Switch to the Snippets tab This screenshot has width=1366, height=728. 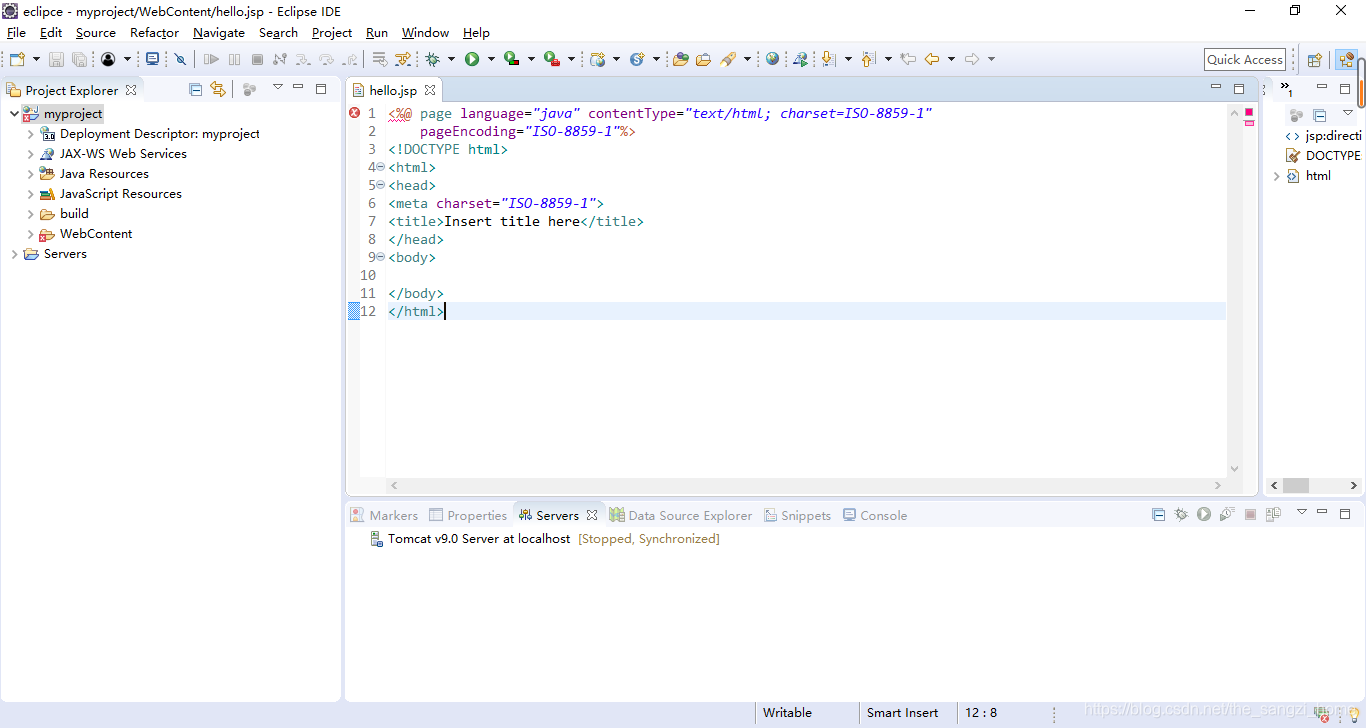coord(798,515)
